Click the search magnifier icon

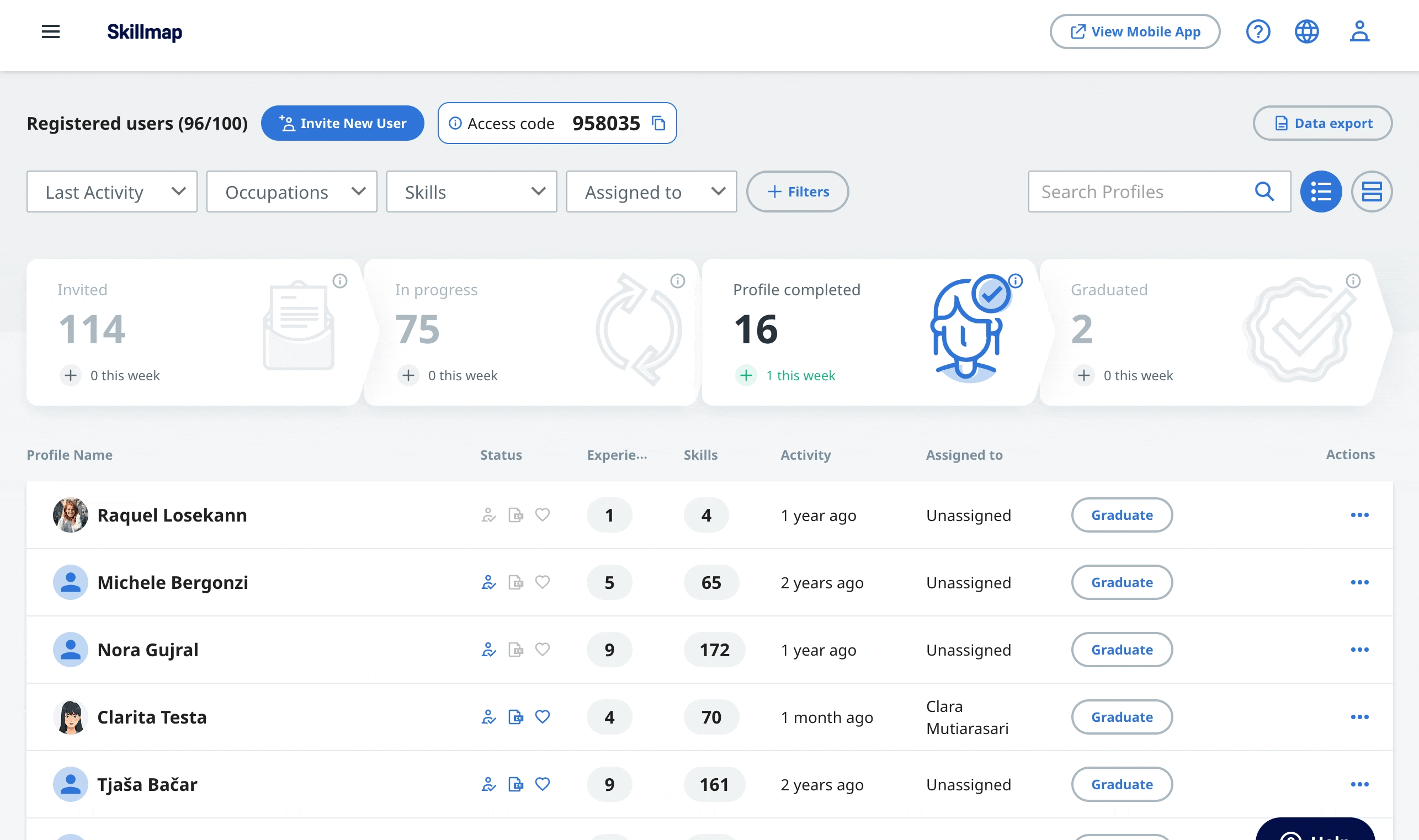point(1264,192)
